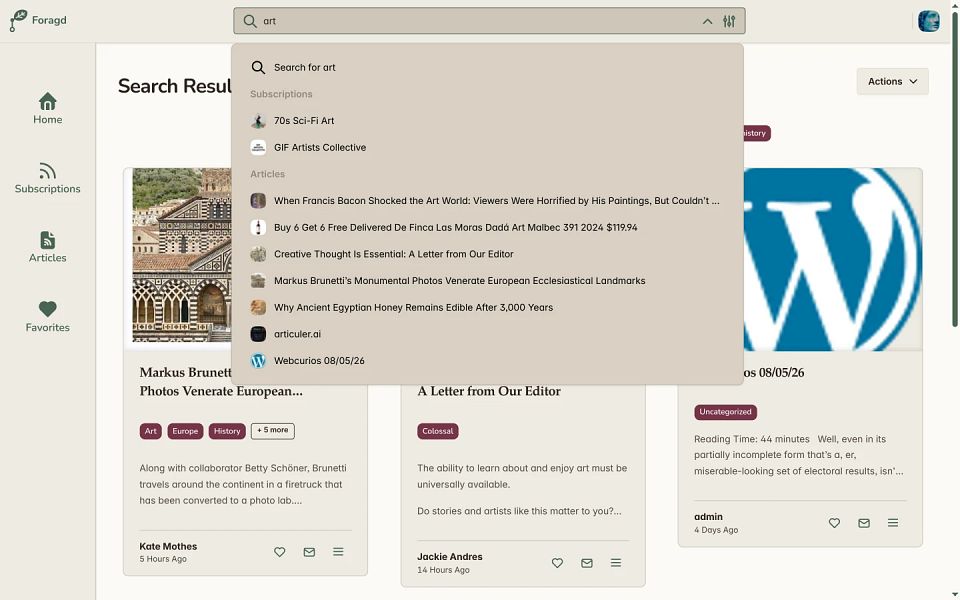The width and height of the screenshot is (960, 600).
Task: Click the author name Jackie Andres
Action: pyautogui.click(x=450, y=557)
